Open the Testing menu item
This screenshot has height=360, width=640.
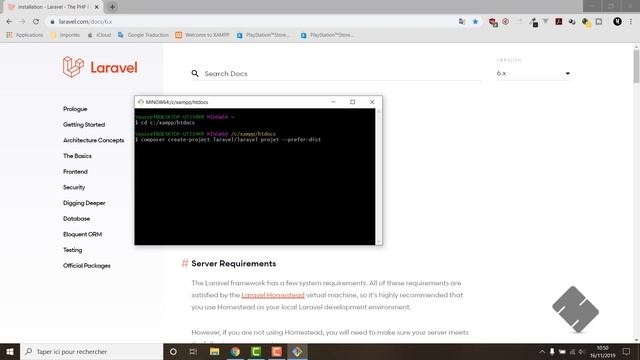(73, 250)
